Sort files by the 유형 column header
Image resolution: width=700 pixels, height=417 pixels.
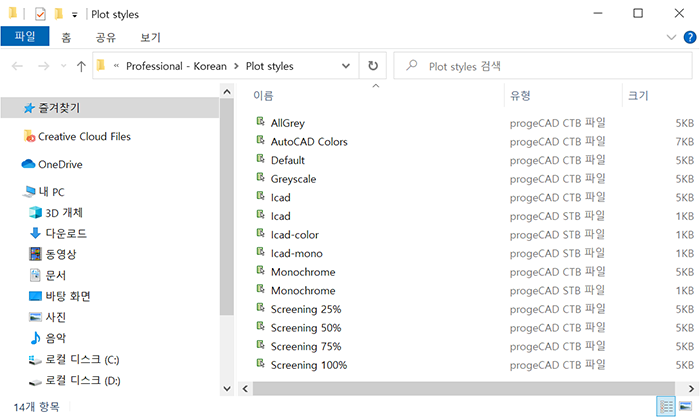coord(520,96)
